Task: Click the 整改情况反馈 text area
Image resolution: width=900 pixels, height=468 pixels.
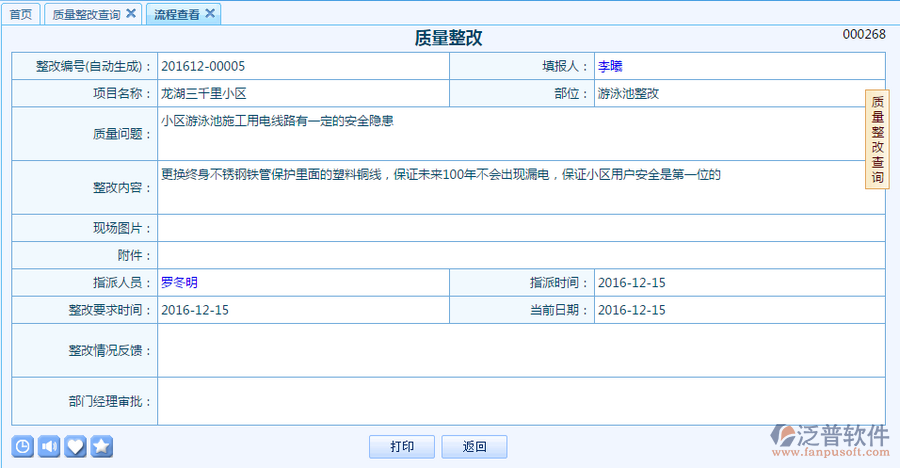Action: click(x=521, y=350)
